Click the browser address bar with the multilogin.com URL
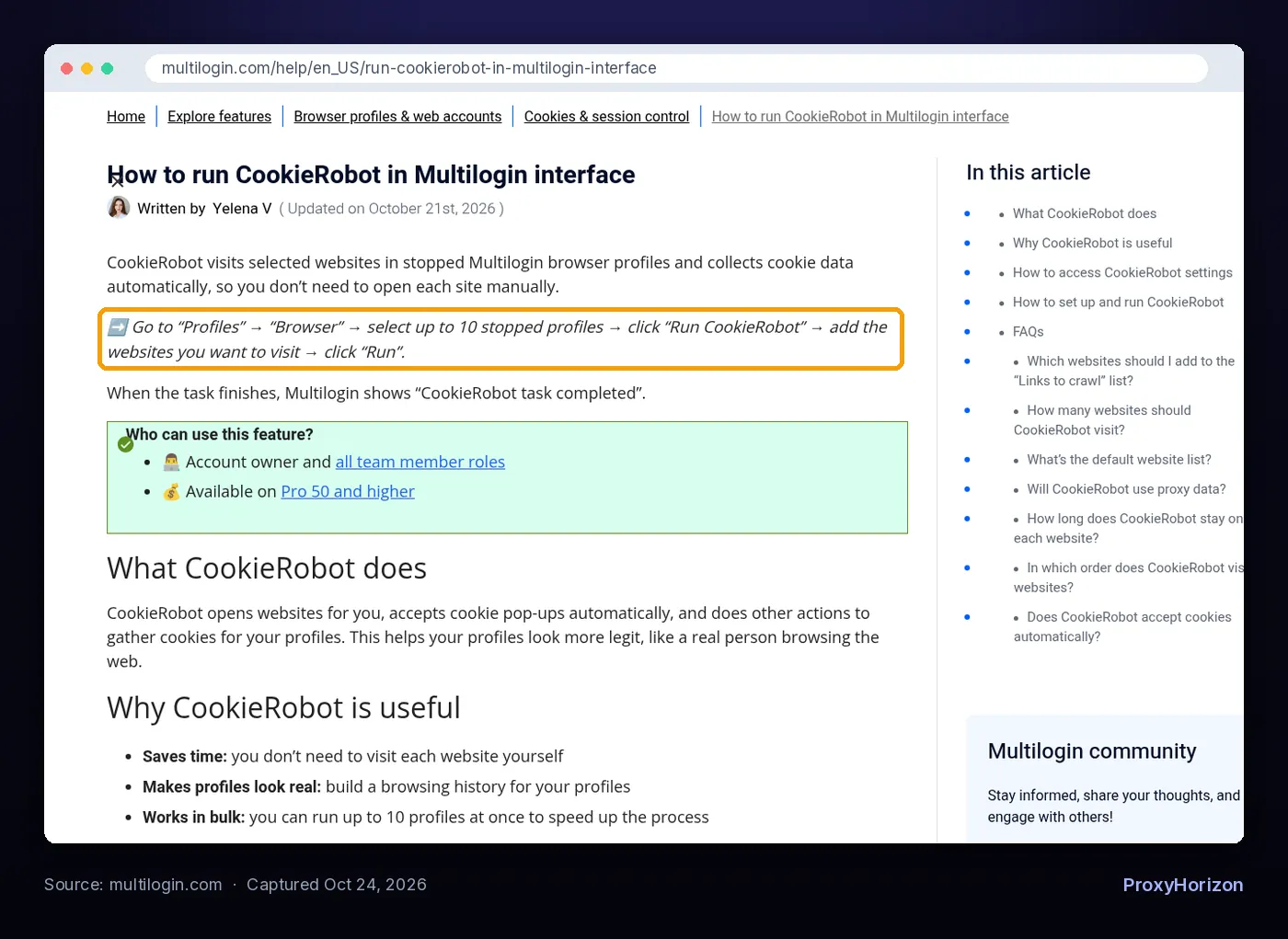 point(676,68)
